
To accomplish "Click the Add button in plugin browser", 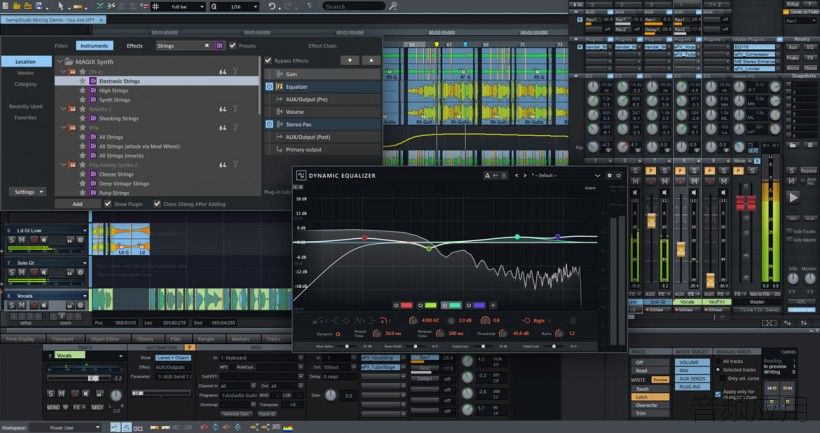I will coord(77,204).
